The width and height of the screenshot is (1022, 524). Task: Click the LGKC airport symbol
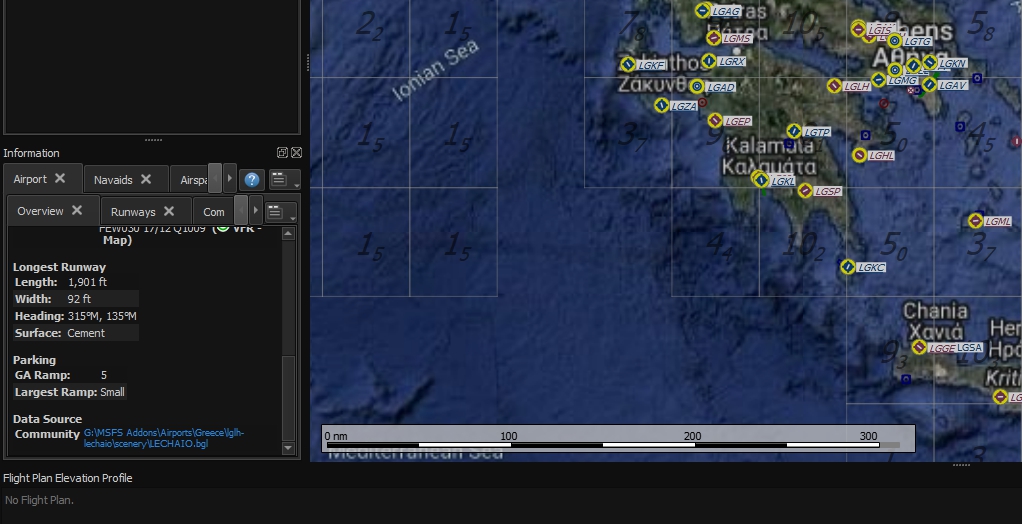[848, 267]
